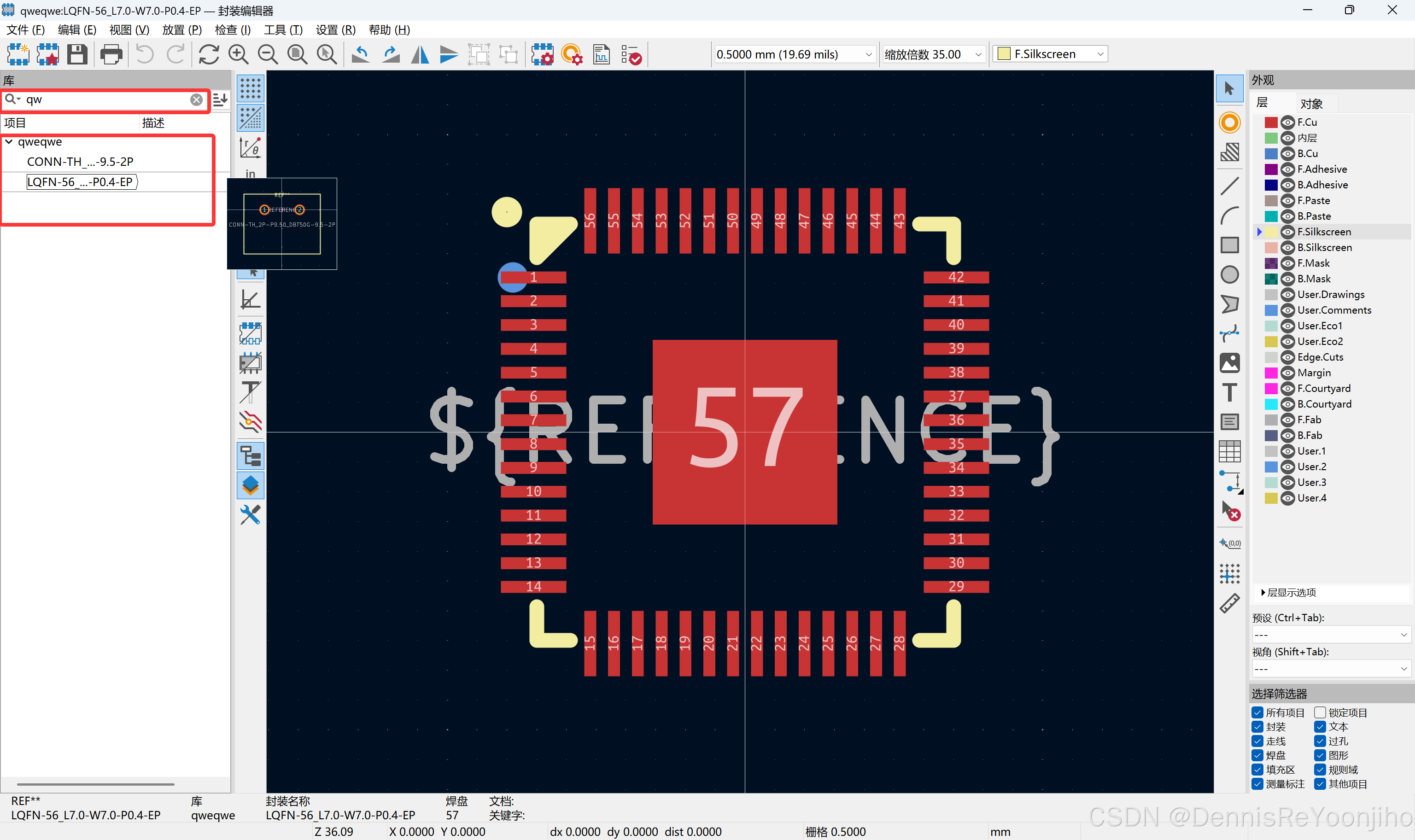Check the 锁定项目 filter checkbox
1415x840 pixels.
click(x=1320, y=712)
